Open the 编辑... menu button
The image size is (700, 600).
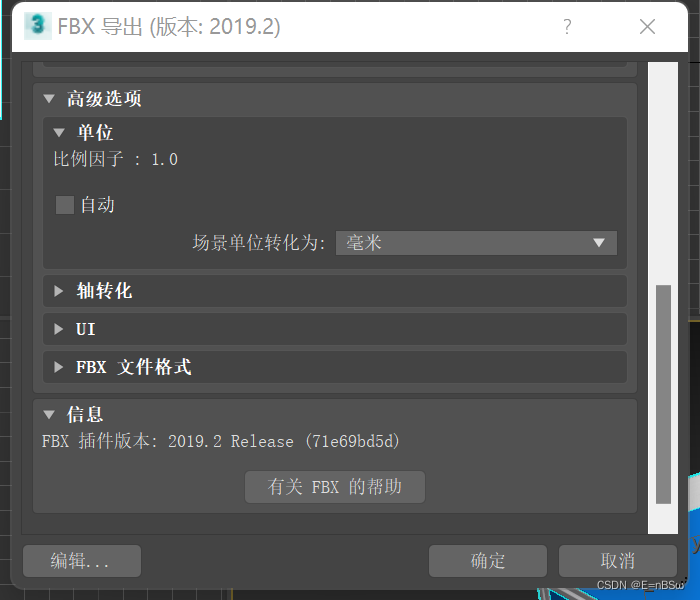coord(82,561)
